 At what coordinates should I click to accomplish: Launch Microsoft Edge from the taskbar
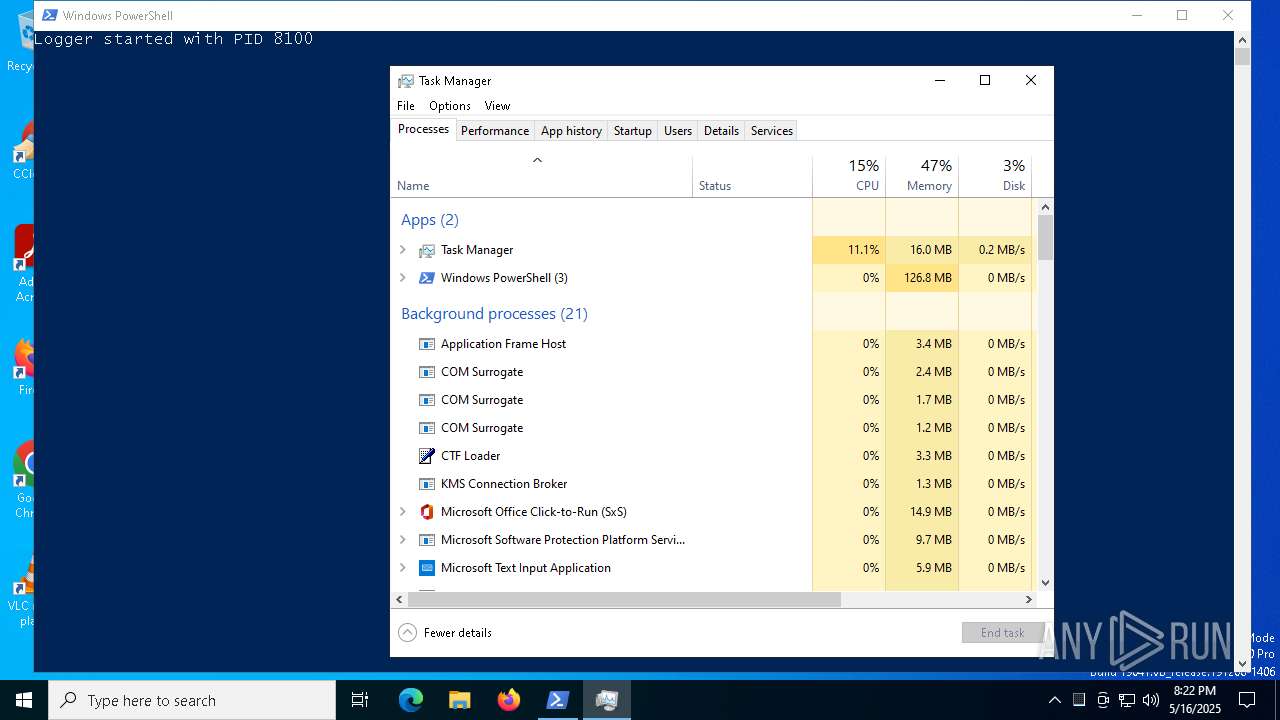click(x=411, y=700)
